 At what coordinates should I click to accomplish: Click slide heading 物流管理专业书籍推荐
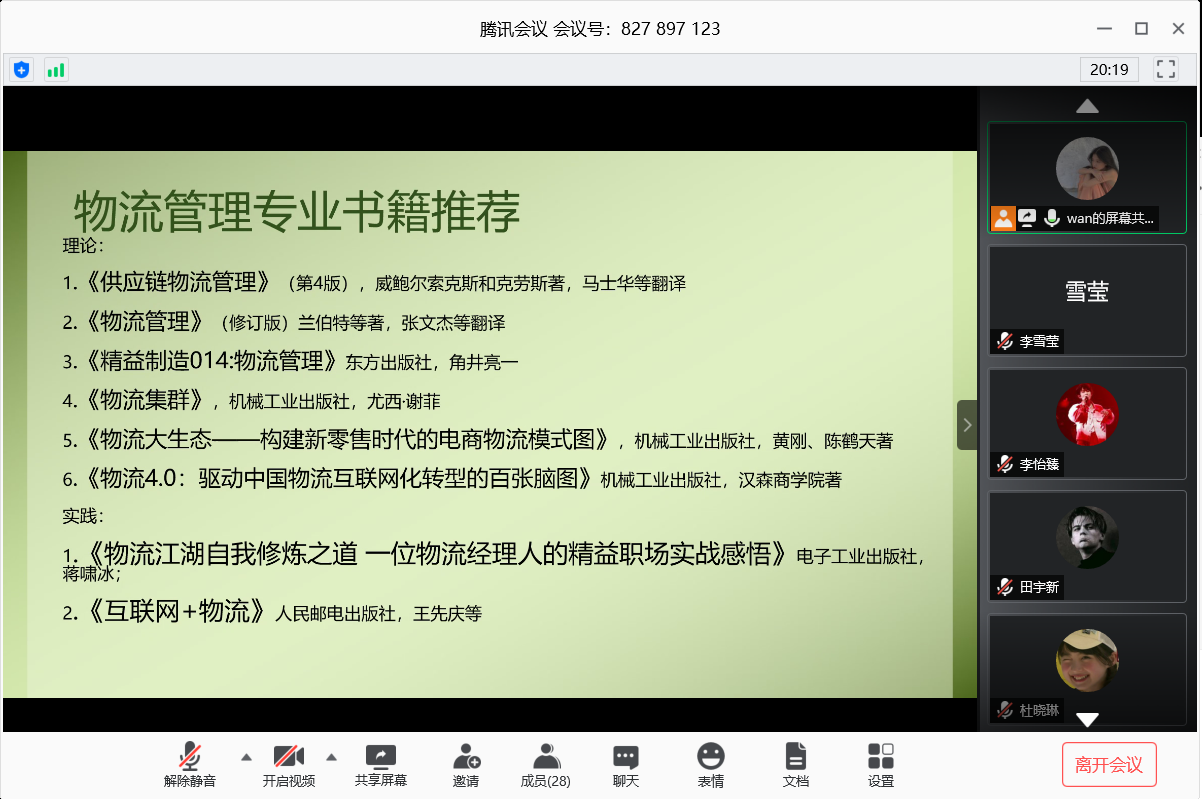tap(297, 212)
